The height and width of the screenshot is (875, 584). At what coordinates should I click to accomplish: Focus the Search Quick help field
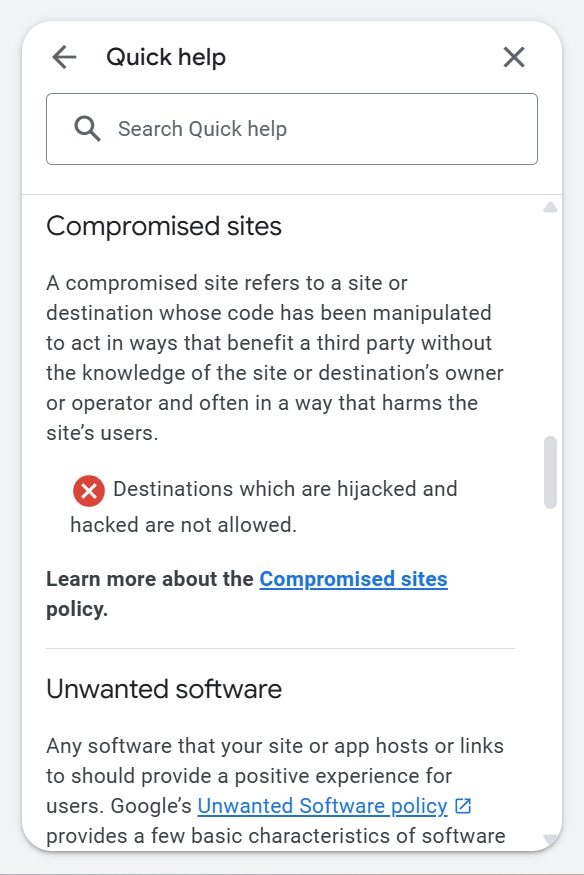tap(292, 129)
